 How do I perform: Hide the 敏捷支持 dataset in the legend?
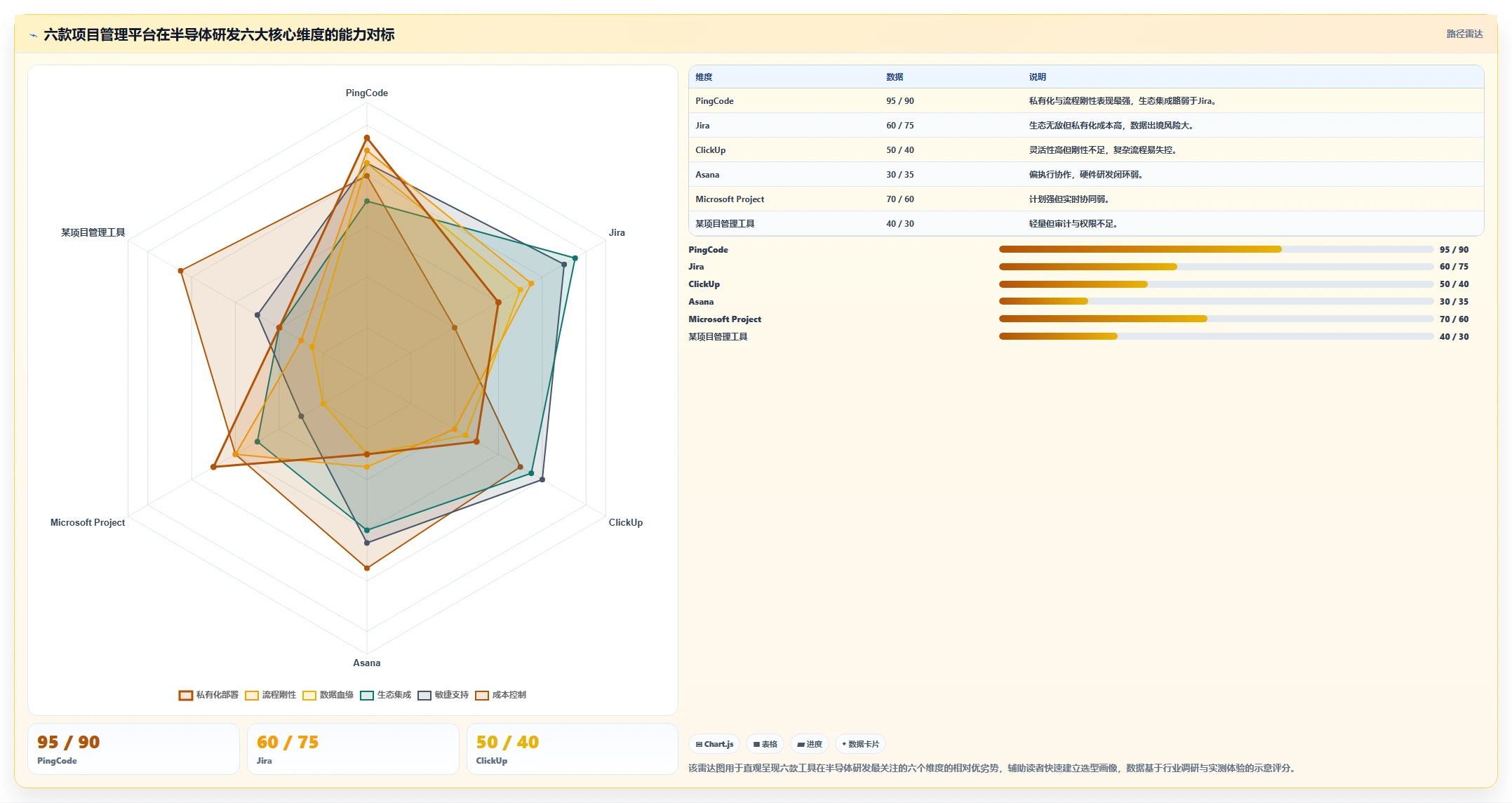tap(443, 695)
